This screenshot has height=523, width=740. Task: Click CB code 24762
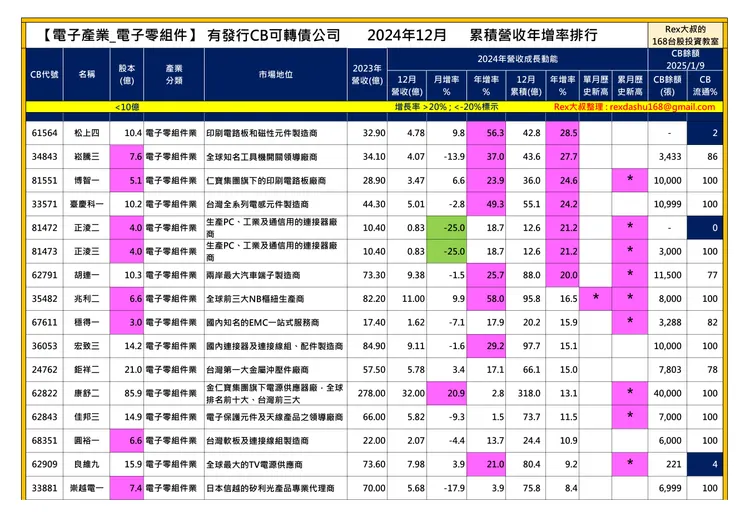44,370
